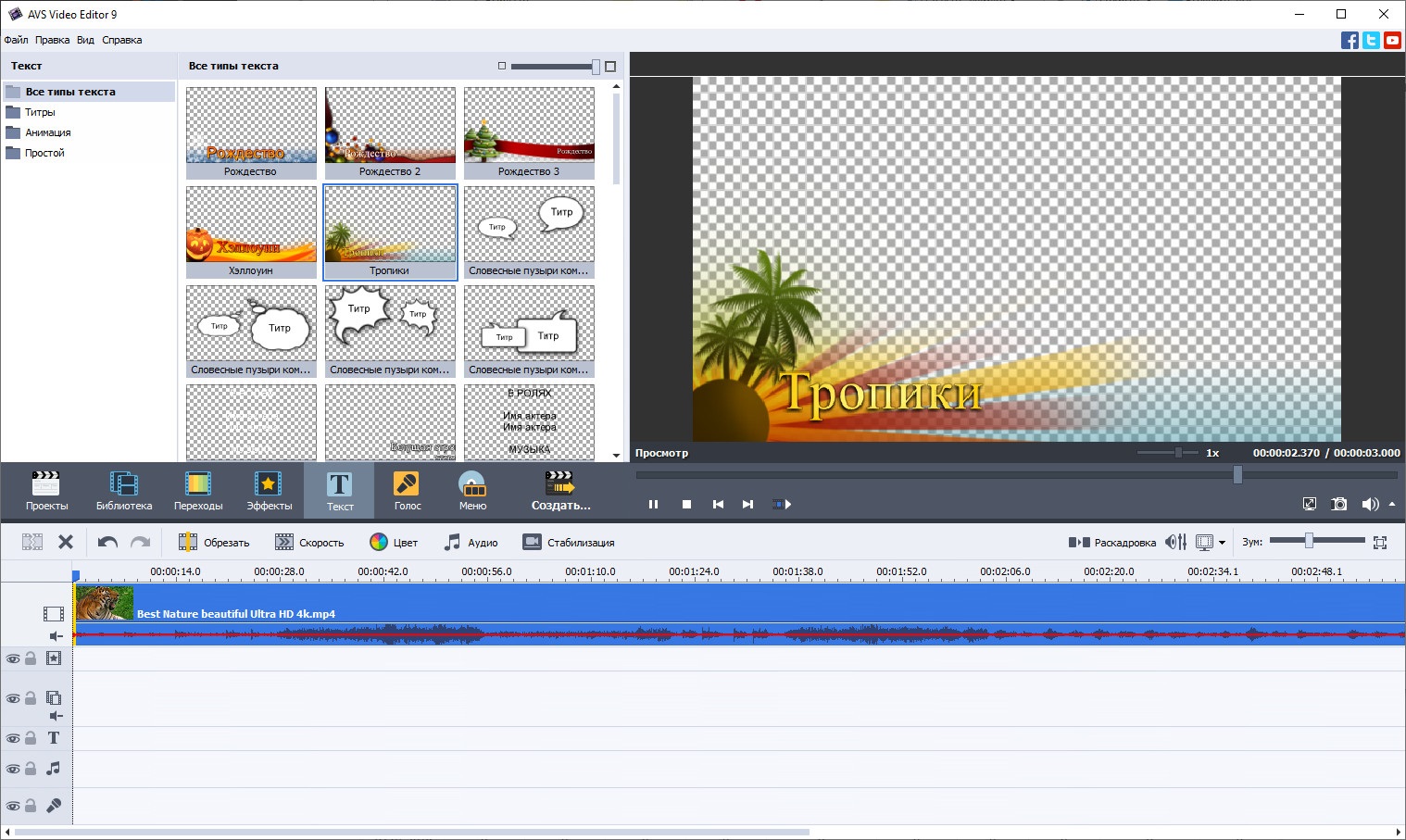Click the zoom-to-fit timeline icon
Viewport: 1406px width, 840px height.
1380,542
